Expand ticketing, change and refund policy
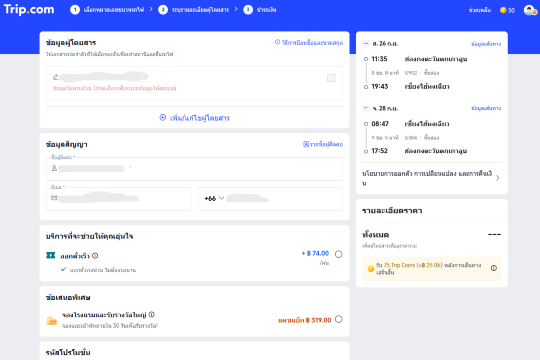 click(431, 178)
